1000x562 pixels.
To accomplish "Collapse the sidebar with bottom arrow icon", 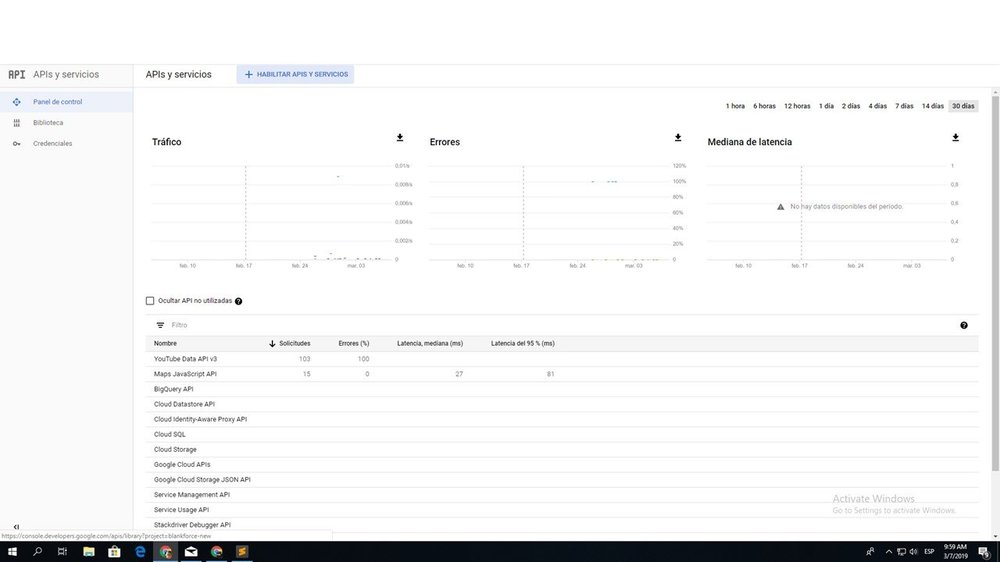I will point(17,527).
